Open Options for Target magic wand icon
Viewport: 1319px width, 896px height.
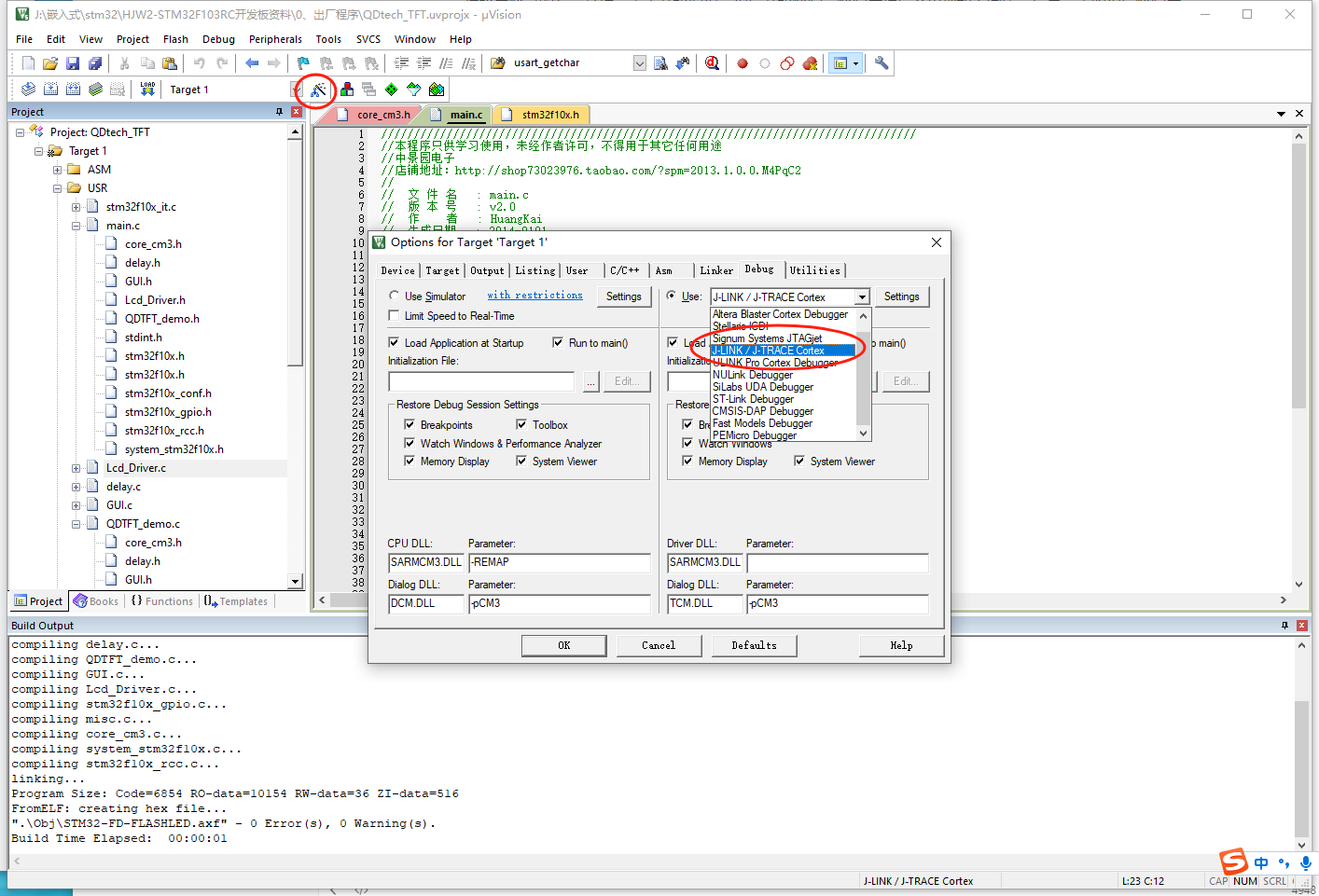click(319, 90)
